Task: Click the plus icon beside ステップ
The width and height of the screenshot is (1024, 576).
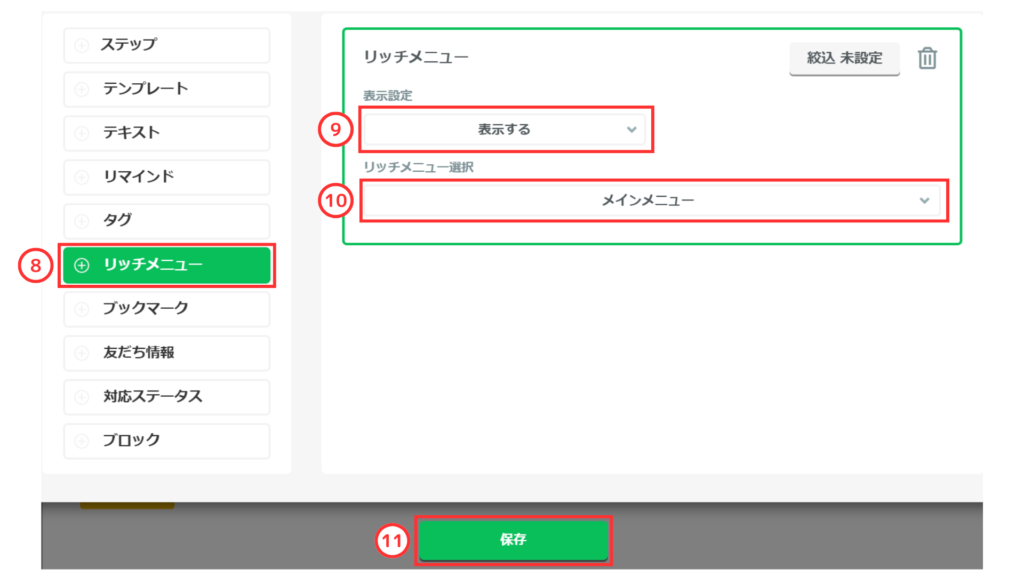Action: click(x=82, y=45)
